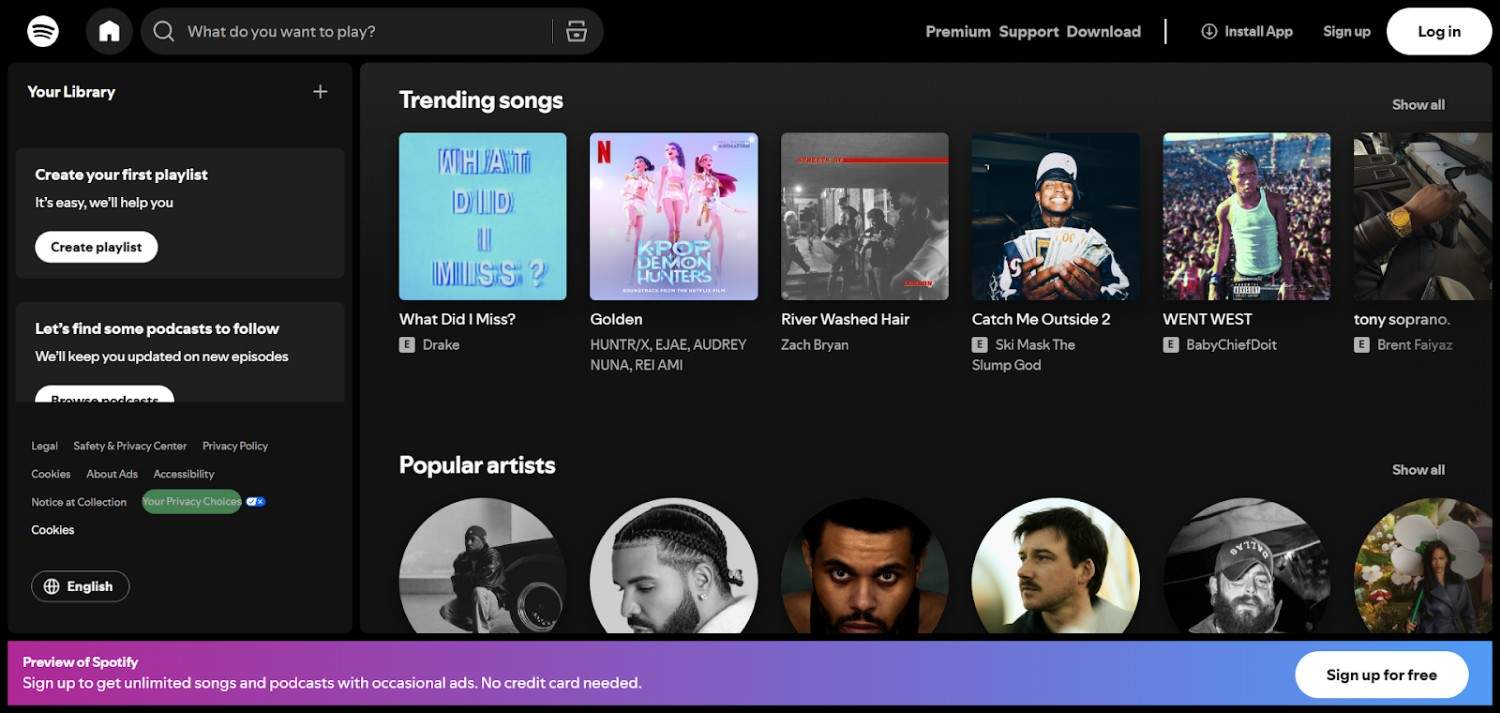The width and height of the screenshot is (1500, 713).
Task: Open the Download menu item
Action: point(1103,31)
